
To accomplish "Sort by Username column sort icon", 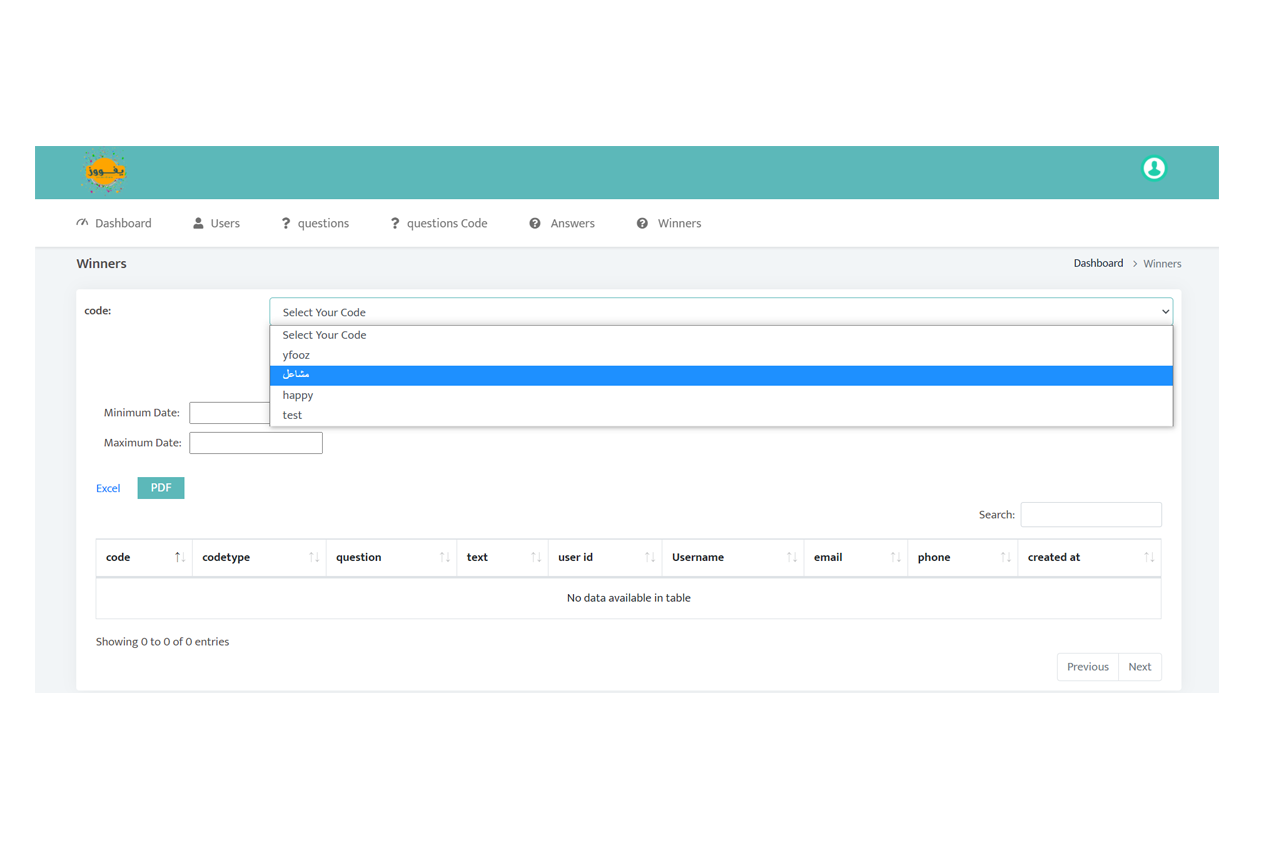I will (791, 557).
